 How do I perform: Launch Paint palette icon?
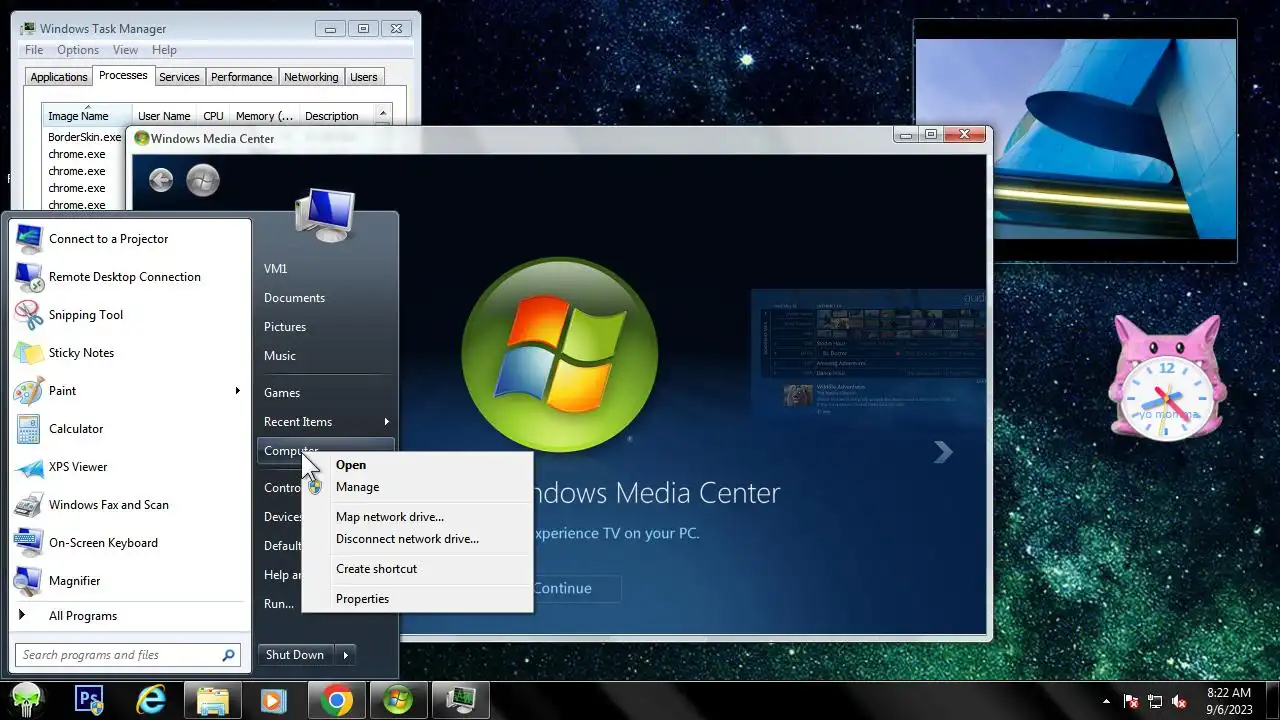pyautogui.click(x=29, y=391)
